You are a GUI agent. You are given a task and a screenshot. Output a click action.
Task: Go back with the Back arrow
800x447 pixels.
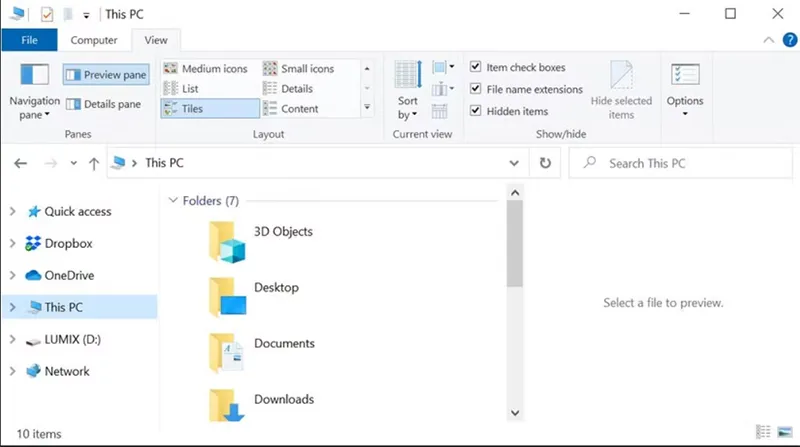coord(20,163)
